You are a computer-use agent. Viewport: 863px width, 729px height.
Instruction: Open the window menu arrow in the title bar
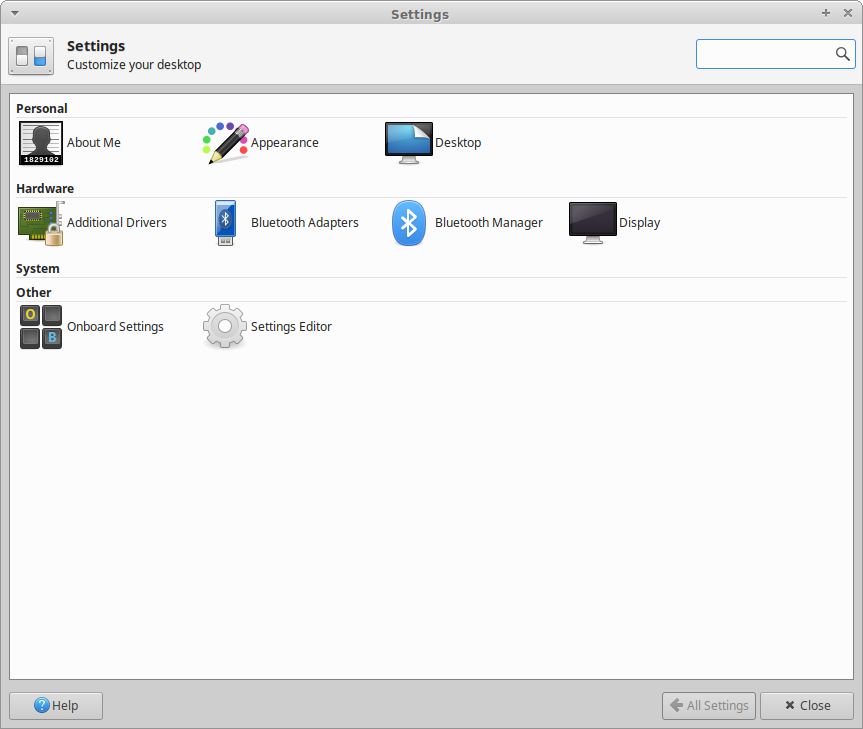pyautogui.click(x=14, y=13)
